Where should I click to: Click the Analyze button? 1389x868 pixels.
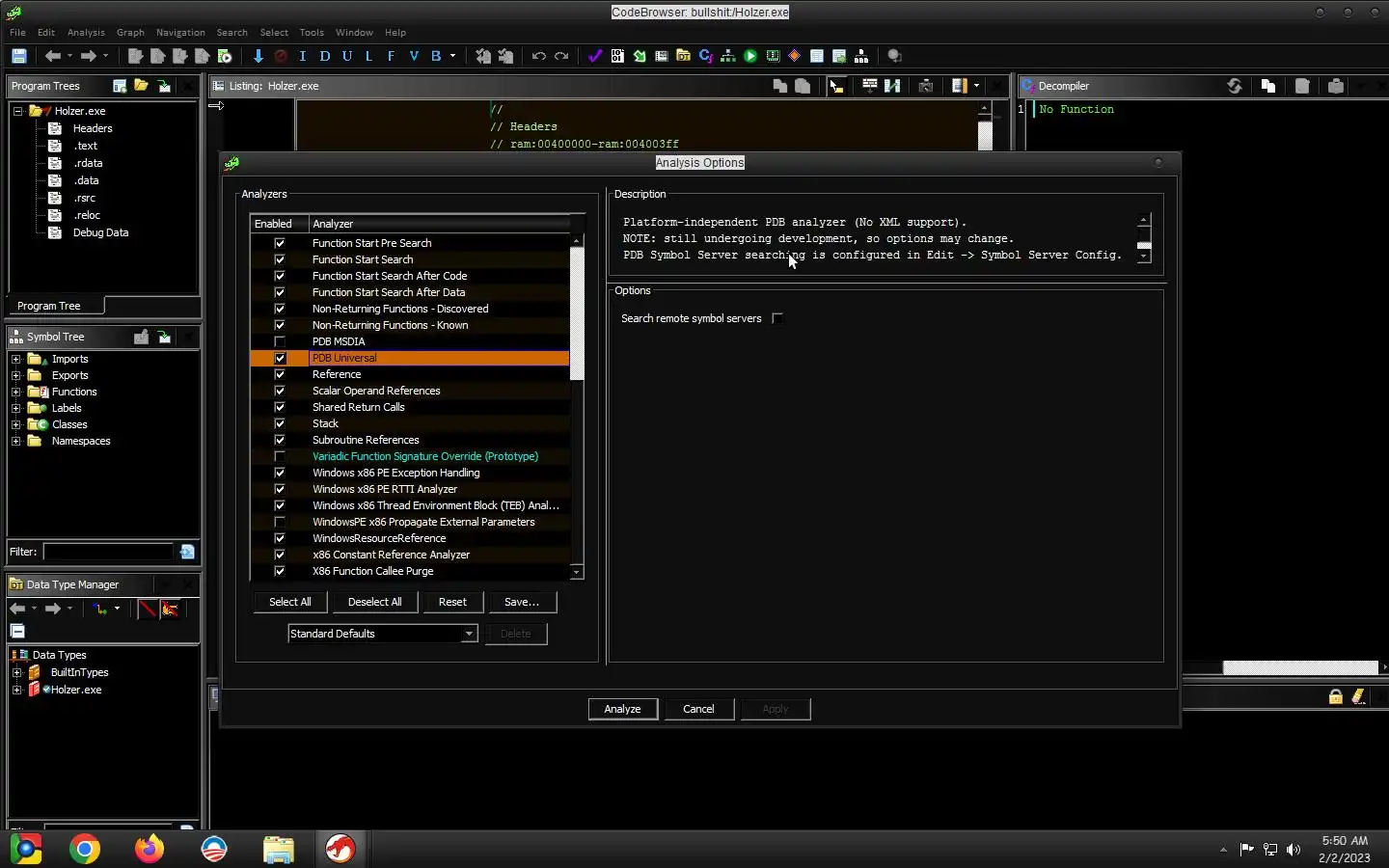[622, 709]
